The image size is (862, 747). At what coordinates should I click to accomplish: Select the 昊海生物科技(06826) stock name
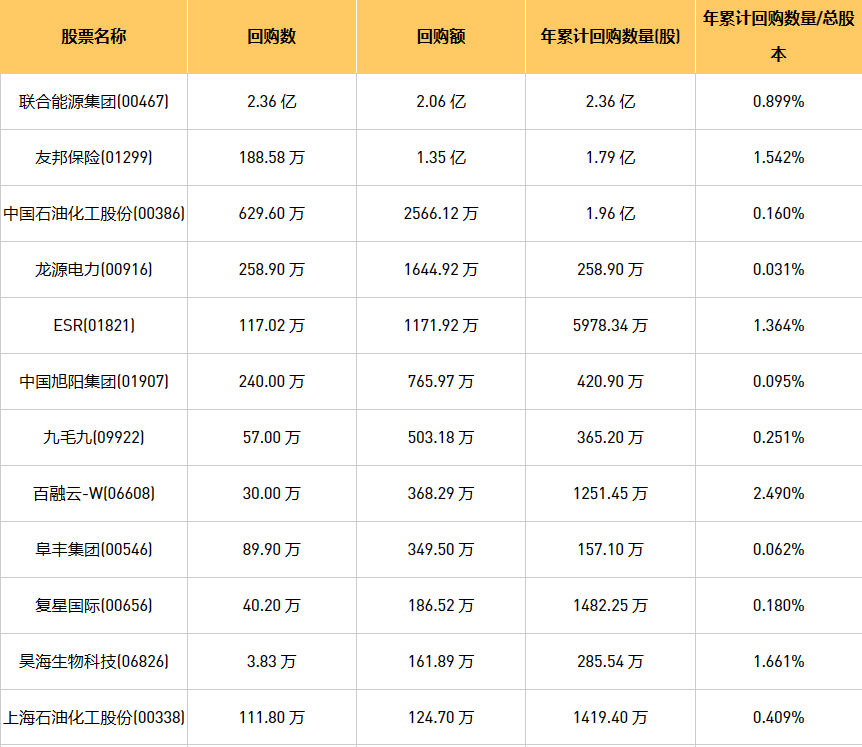[93, 662]
